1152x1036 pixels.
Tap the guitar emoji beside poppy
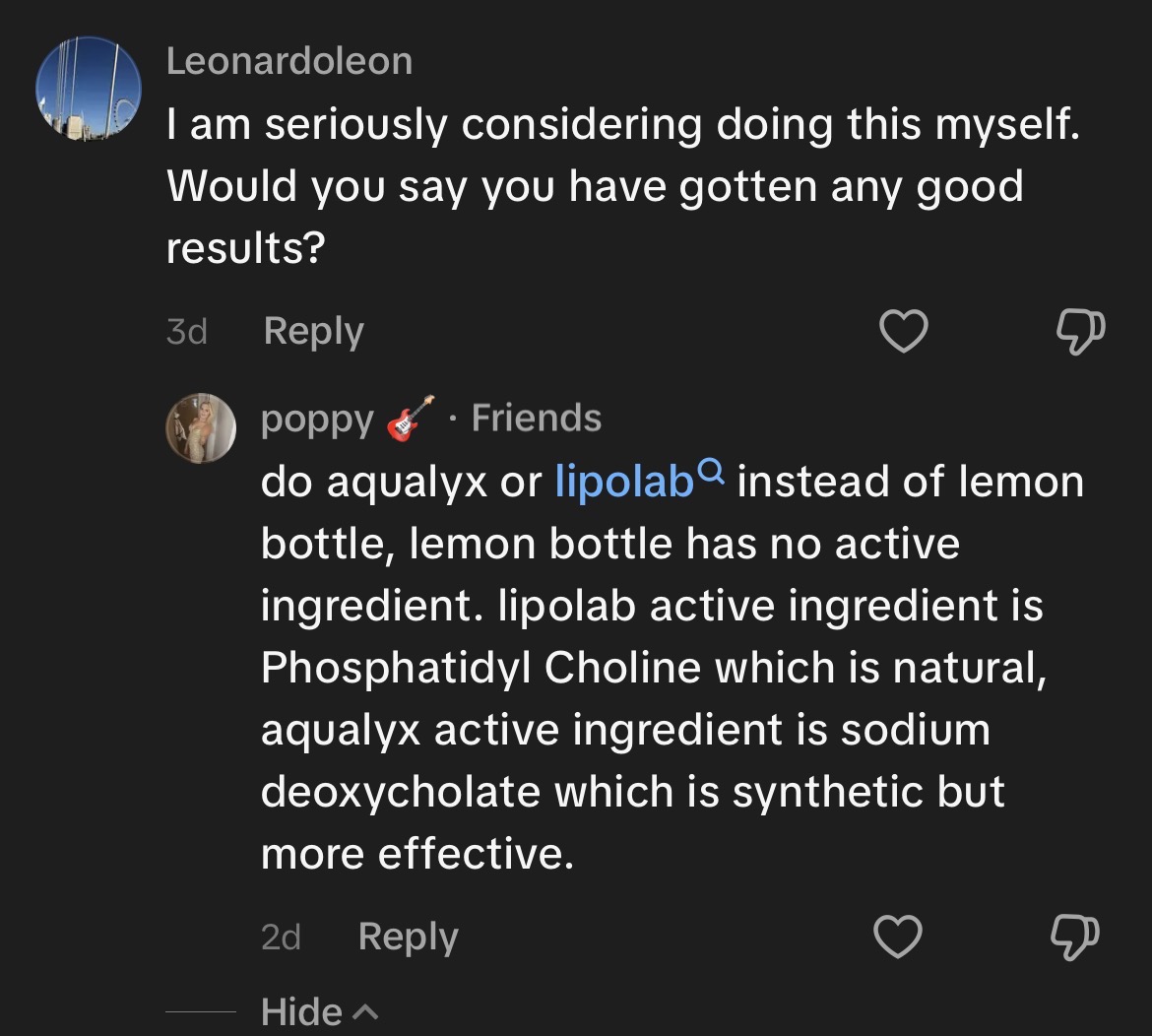pos(410,419)
